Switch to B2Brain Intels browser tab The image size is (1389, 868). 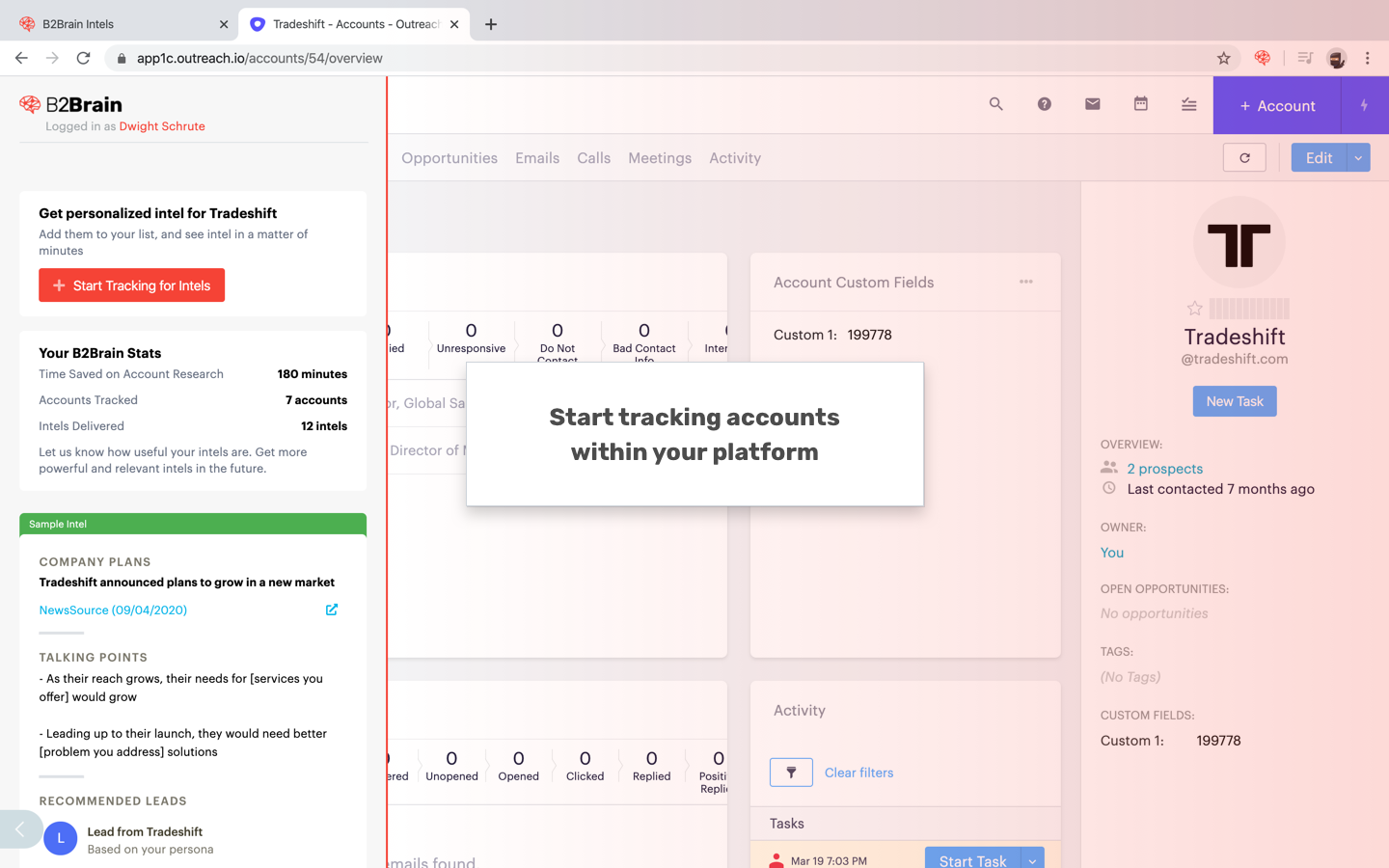(123, 24)
